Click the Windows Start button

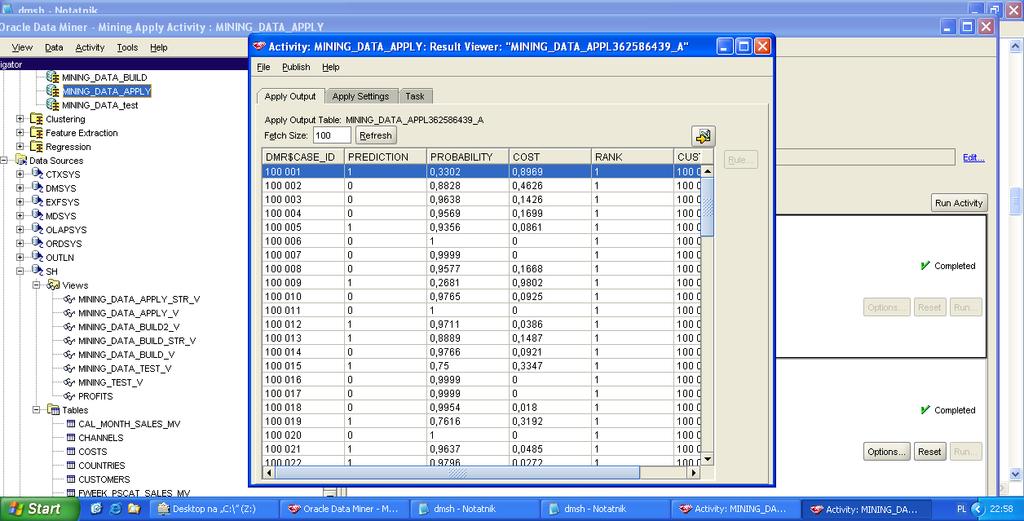pos(39,509)
